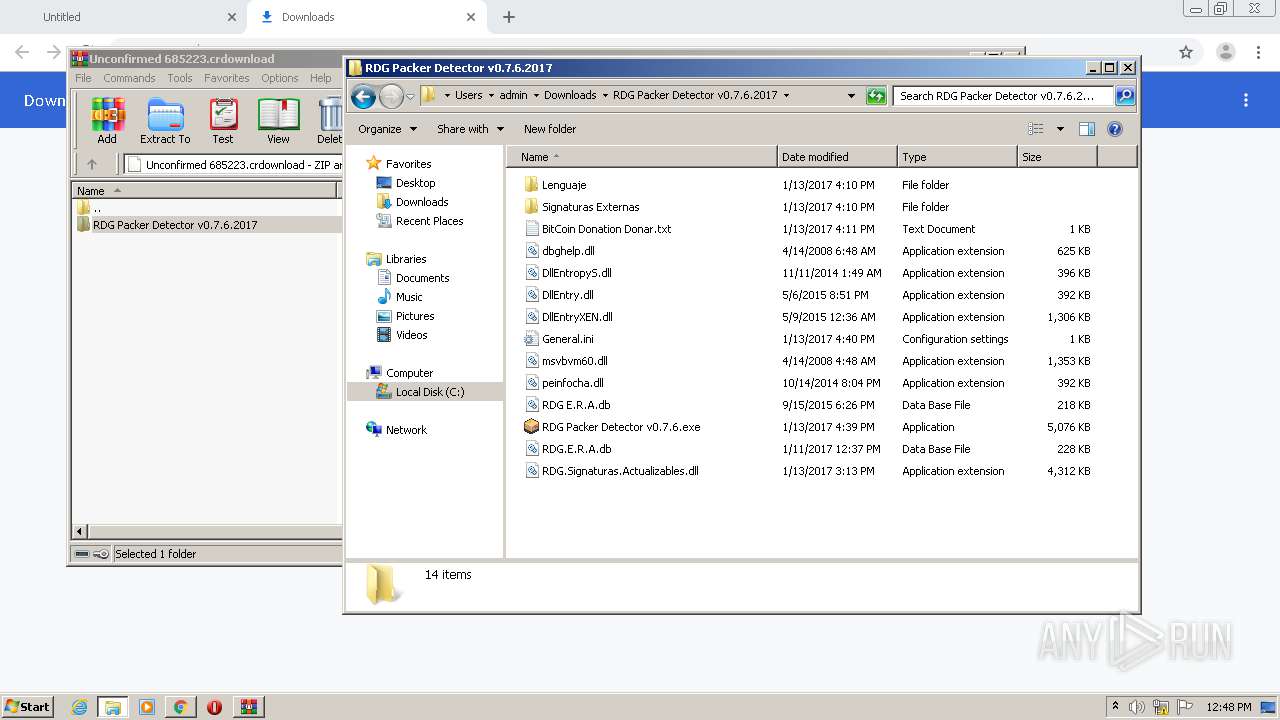
Task: Switch to the Untitled Chrome tab
Action: (123, 17)
